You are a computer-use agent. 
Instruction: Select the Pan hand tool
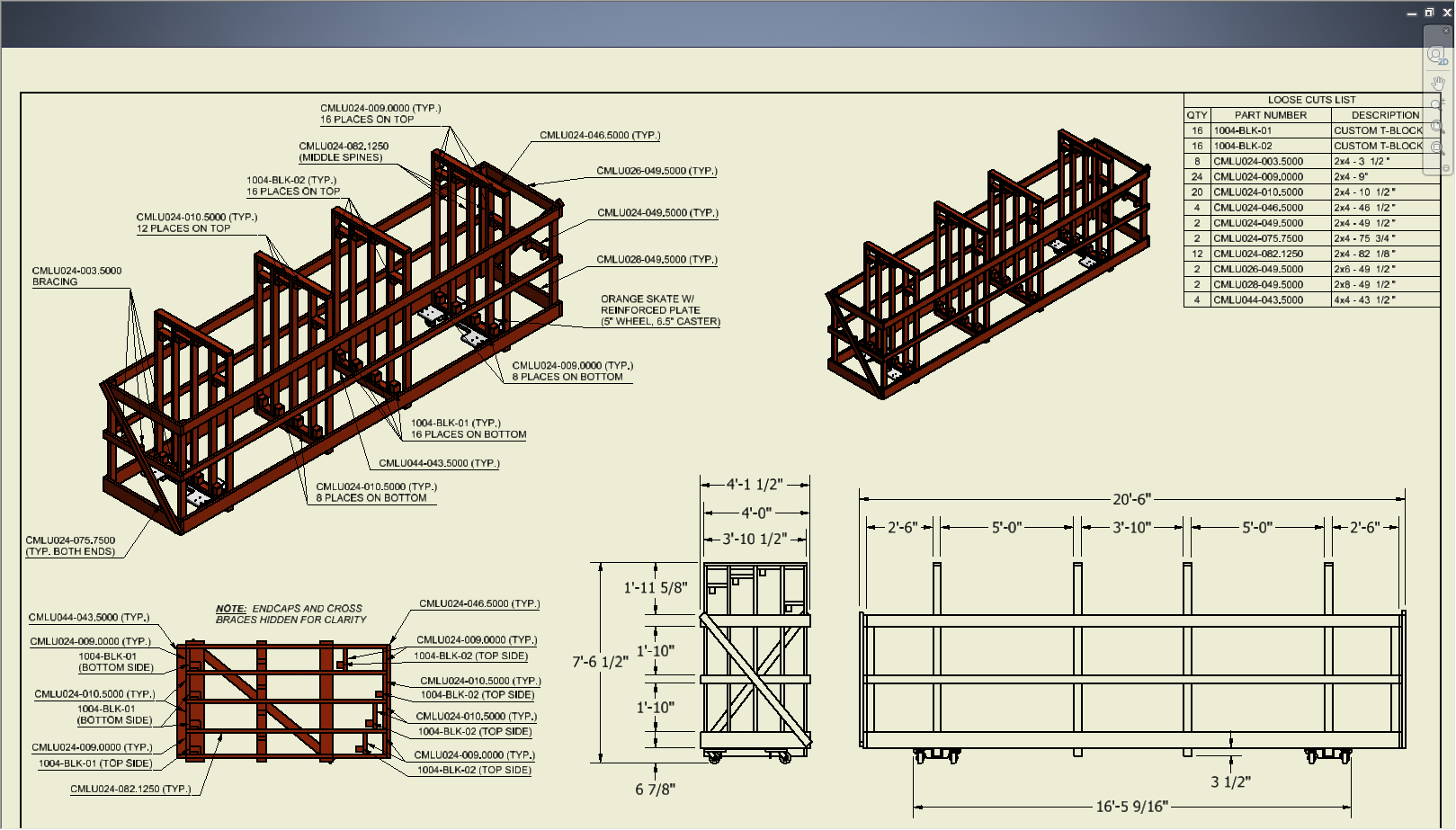(1436, 84)
